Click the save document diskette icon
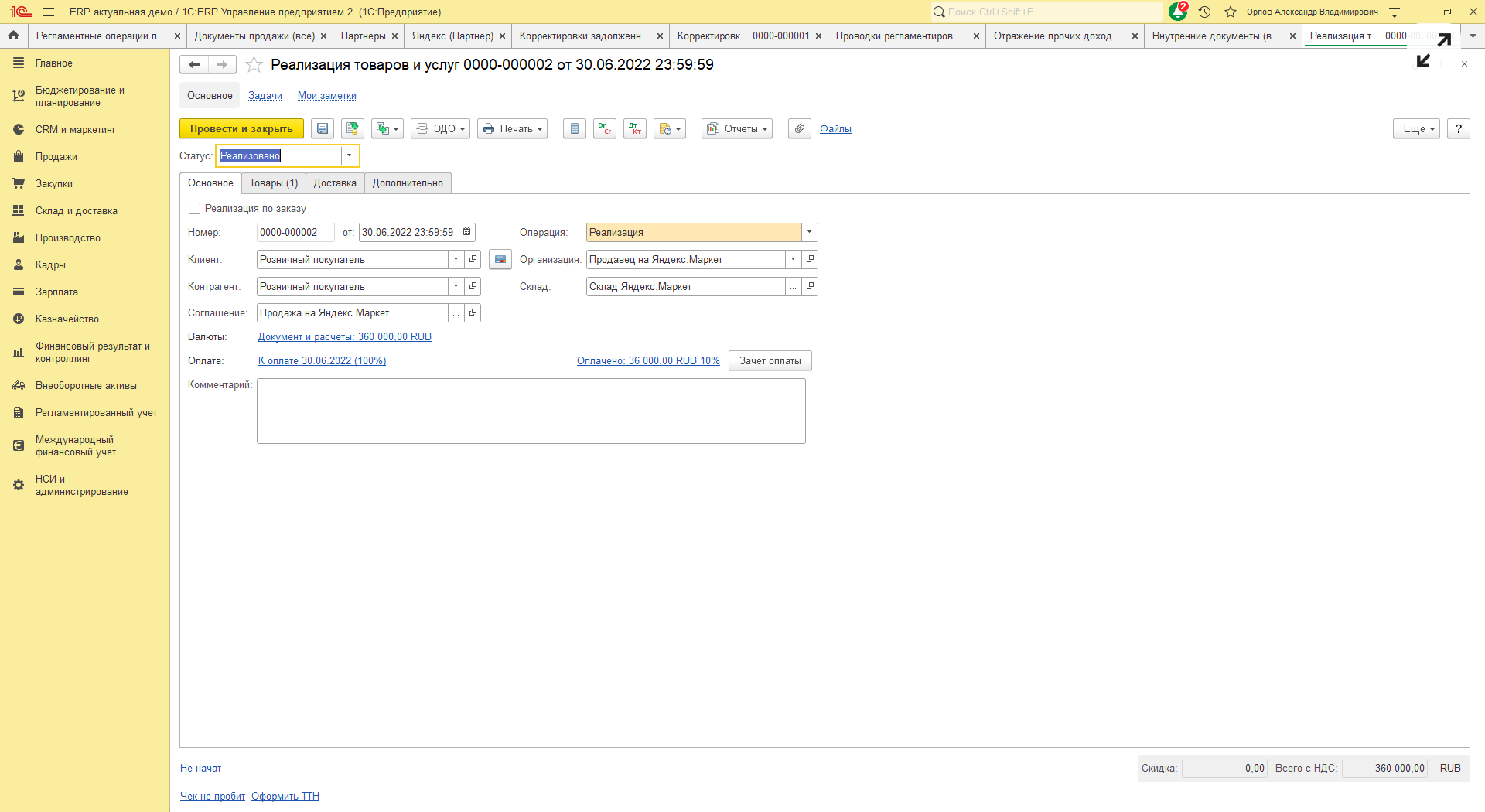Image resolution: width=1485 pixels, height=812 pixels. click(x=323, y=129)
